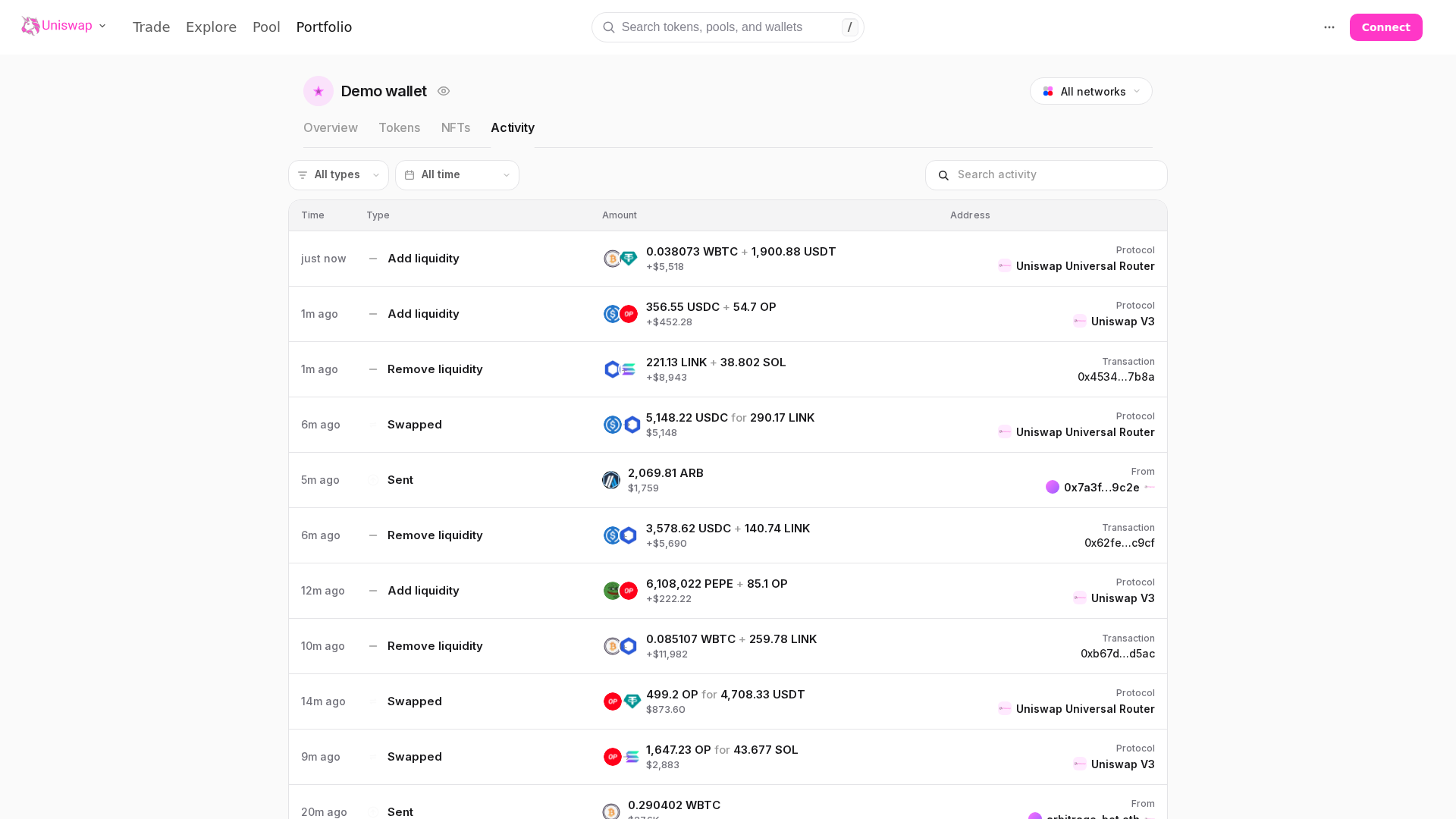Open Uniswap V3 link in 356.55 USDC row
The height and width of the screenshot is (819, 1456).
(x=1122, y=322)
